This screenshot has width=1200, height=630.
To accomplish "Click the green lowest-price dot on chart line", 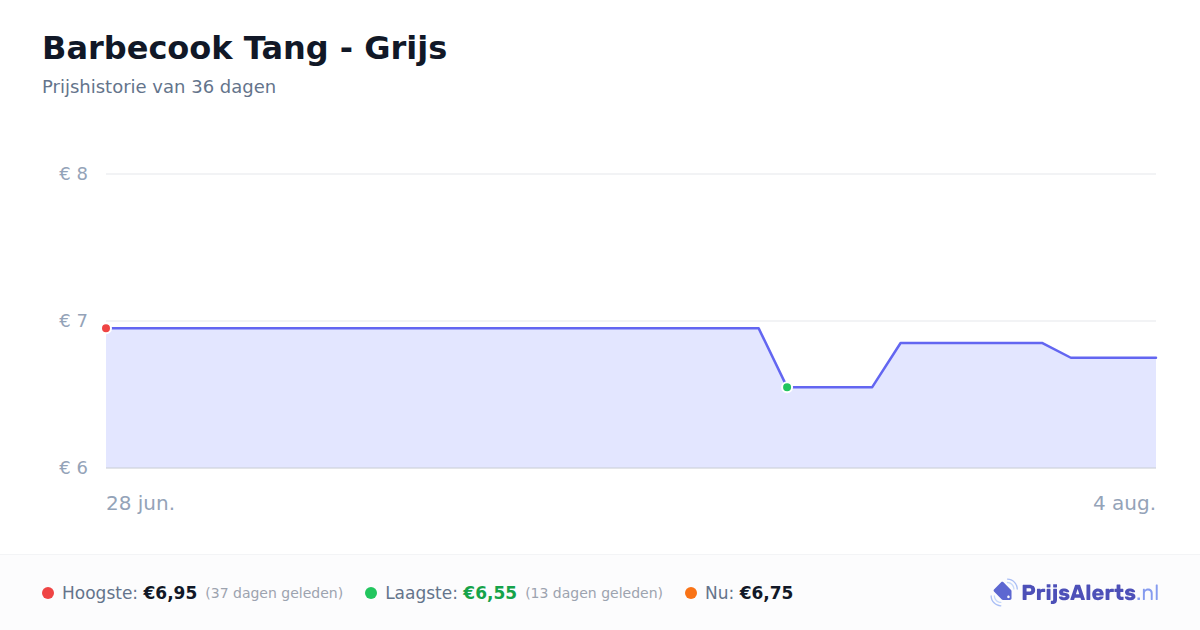I will 787,387.
